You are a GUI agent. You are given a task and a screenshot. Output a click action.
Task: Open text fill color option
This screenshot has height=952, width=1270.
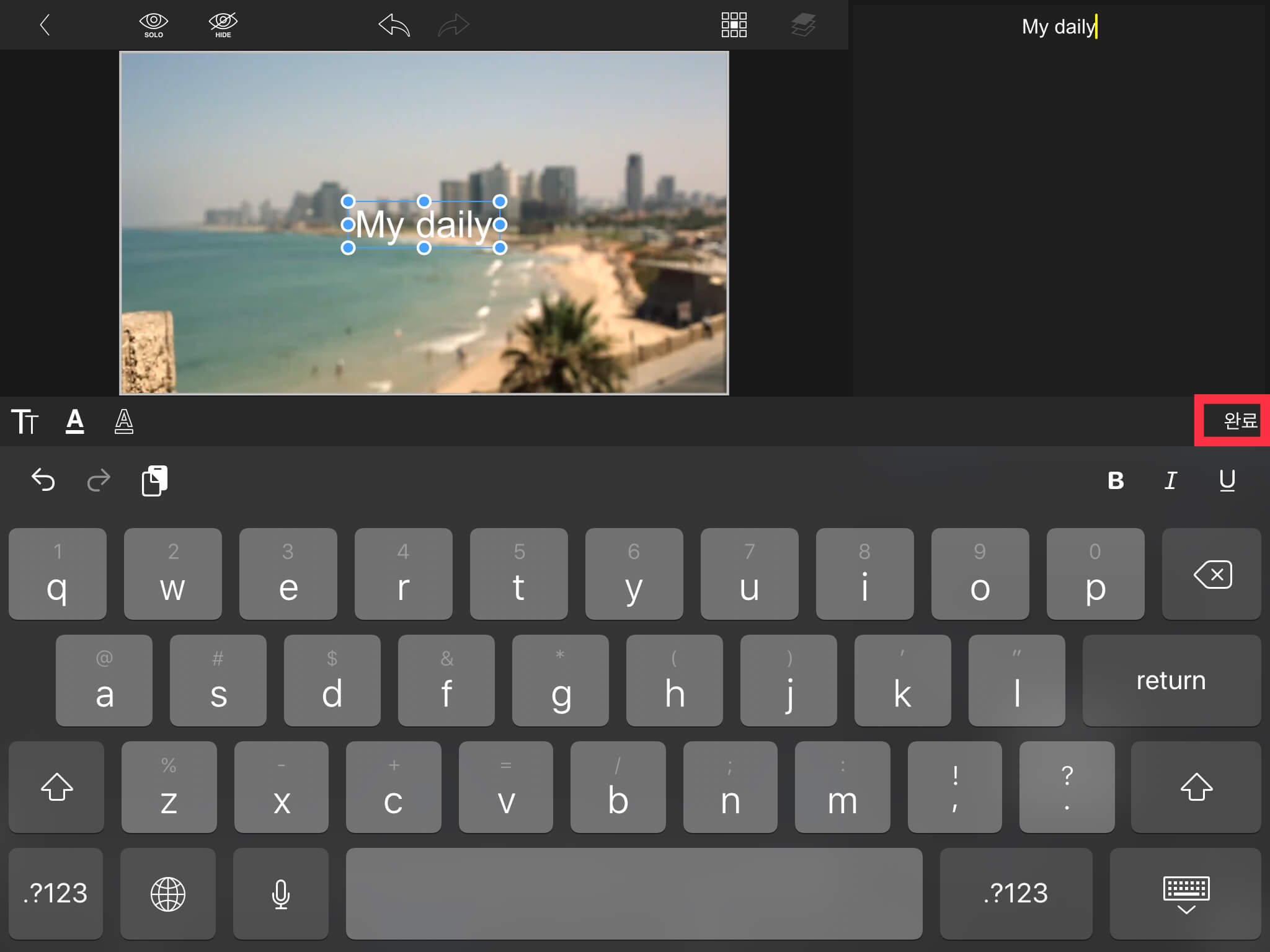(75, 421)
